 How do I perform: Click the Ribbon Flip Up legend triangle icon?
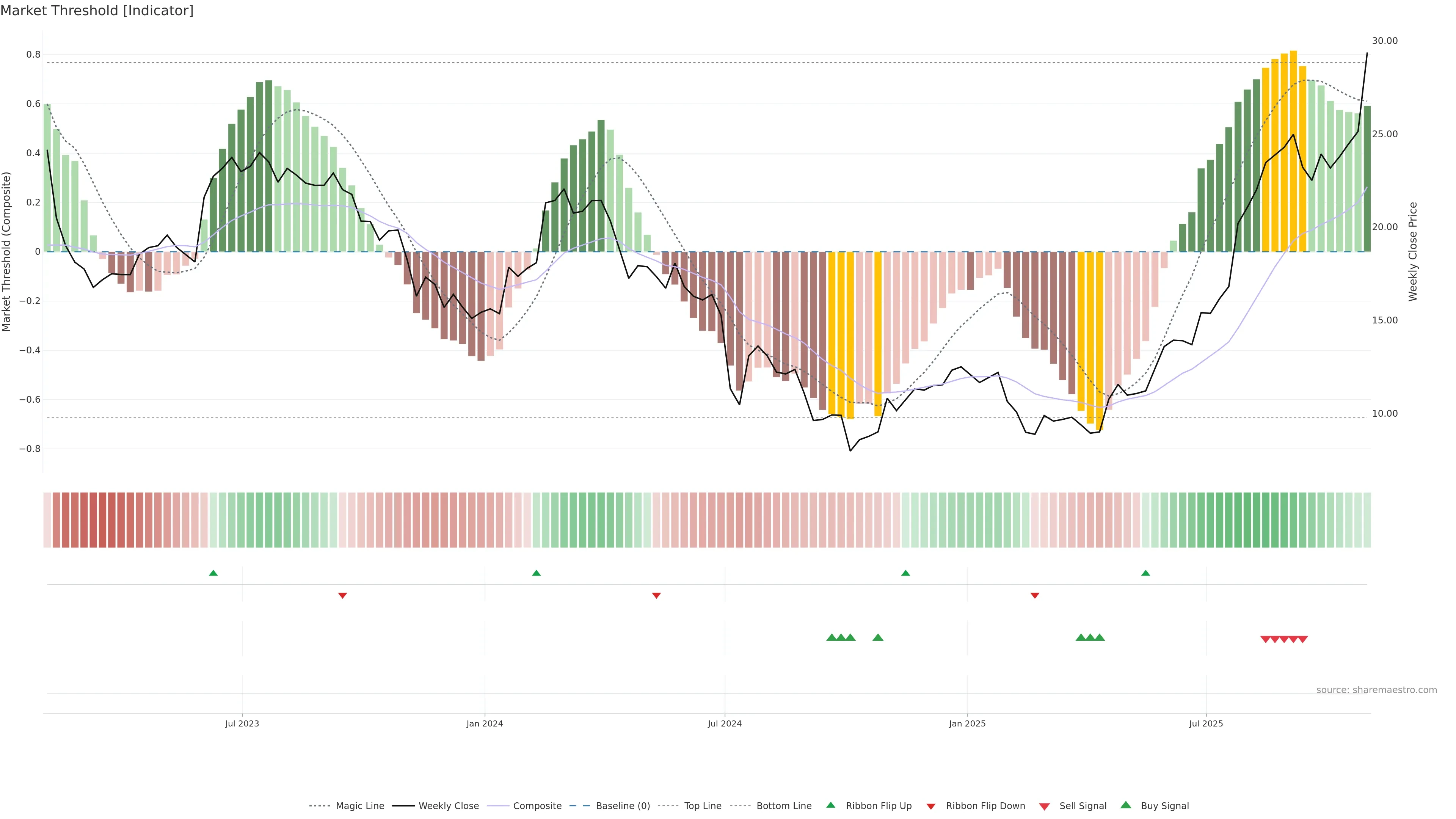point(830,805)
